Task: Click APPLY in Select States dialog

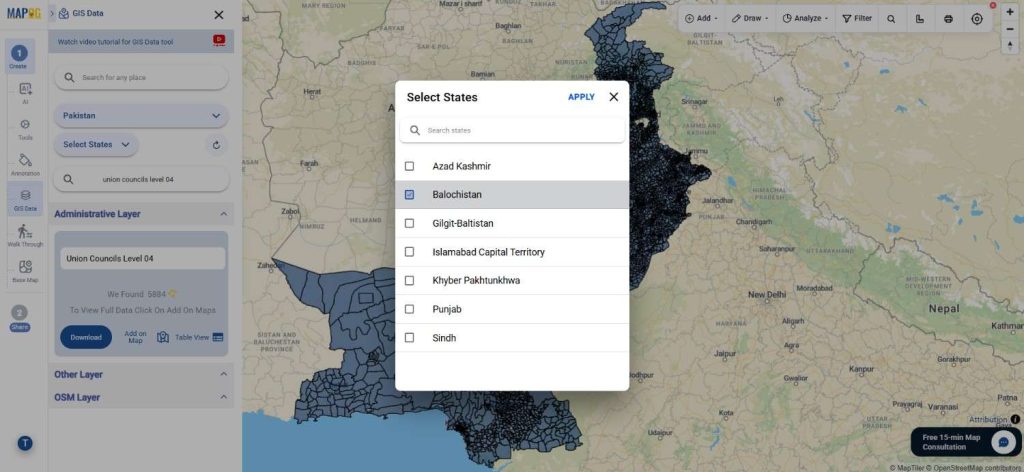Action: tap(581, 97)
